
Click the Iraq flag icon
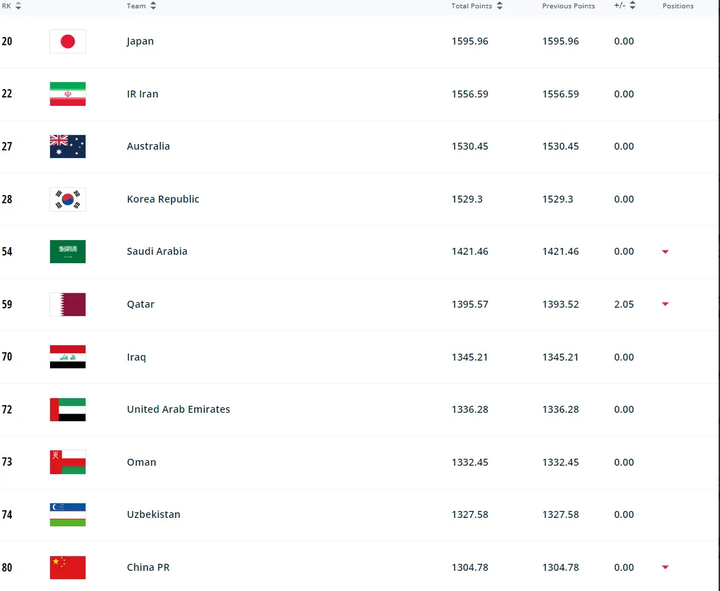point(68,357)
